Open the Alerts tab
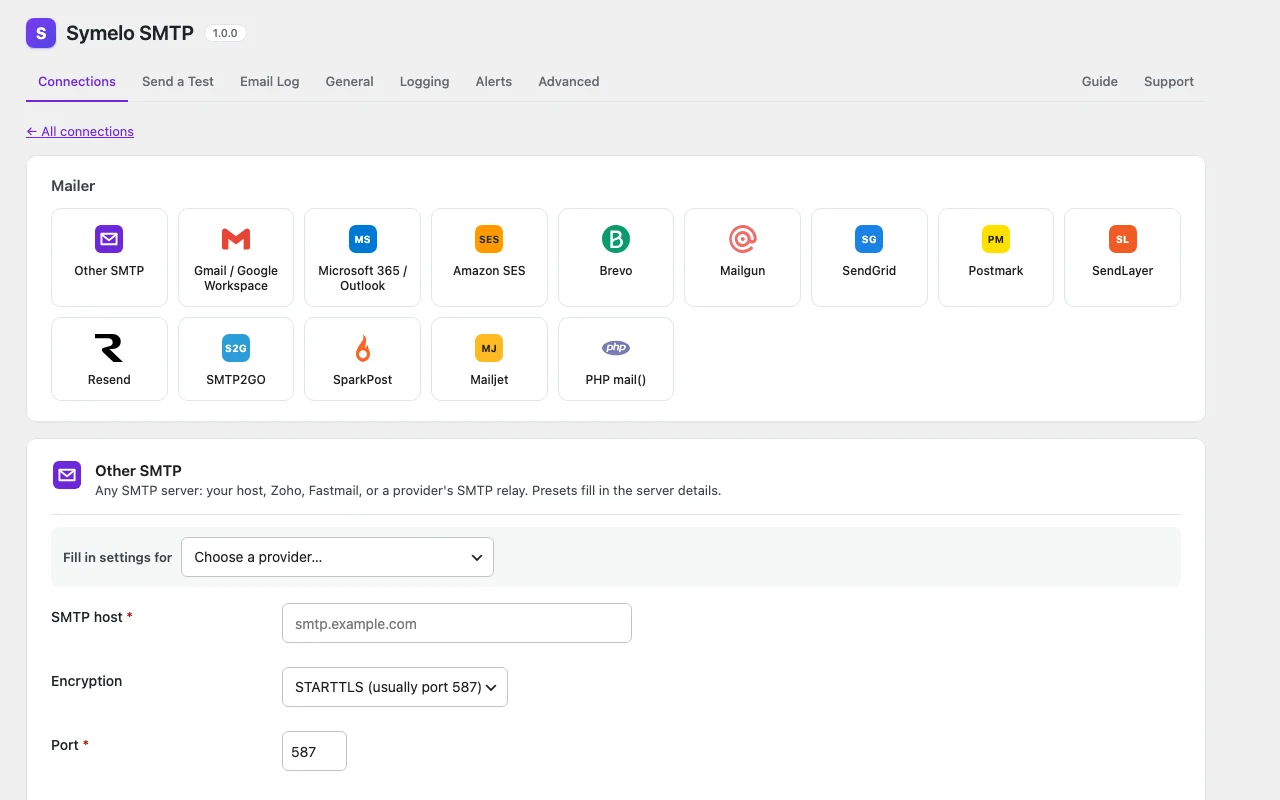The image size is (1280, 800). click(x=494, y=82)
